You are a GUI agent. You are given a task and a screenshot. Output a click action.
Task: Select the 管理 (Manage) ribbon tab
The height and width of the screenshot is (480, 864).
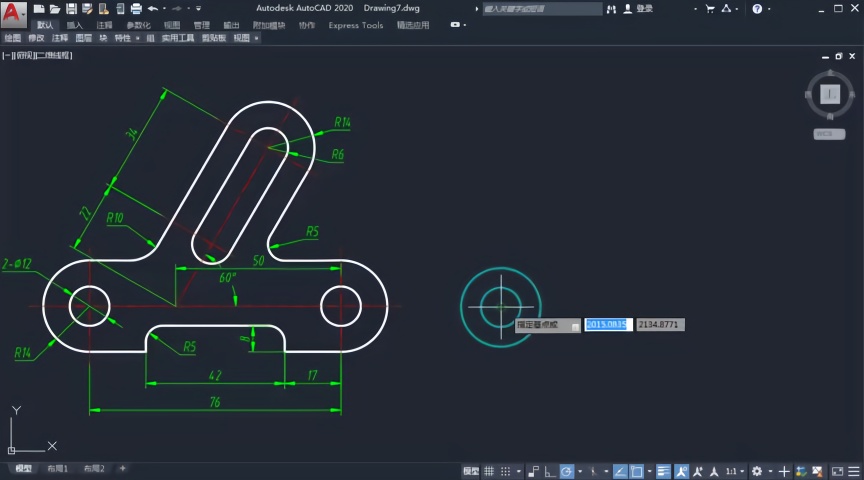(202, 25)
